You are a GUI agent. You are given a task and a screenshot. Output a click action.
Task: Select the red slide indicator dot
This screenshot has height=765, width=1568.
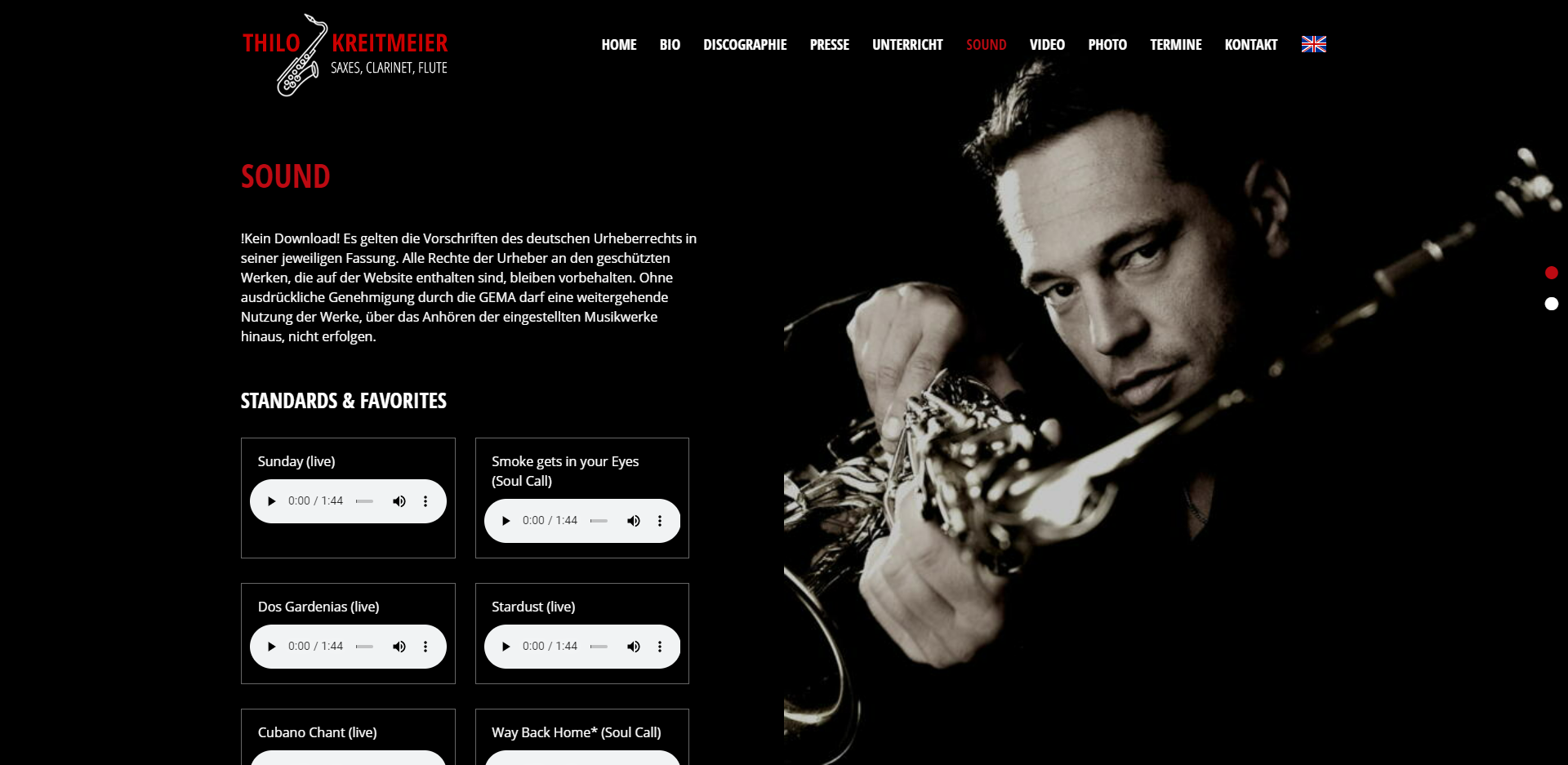1552,273
